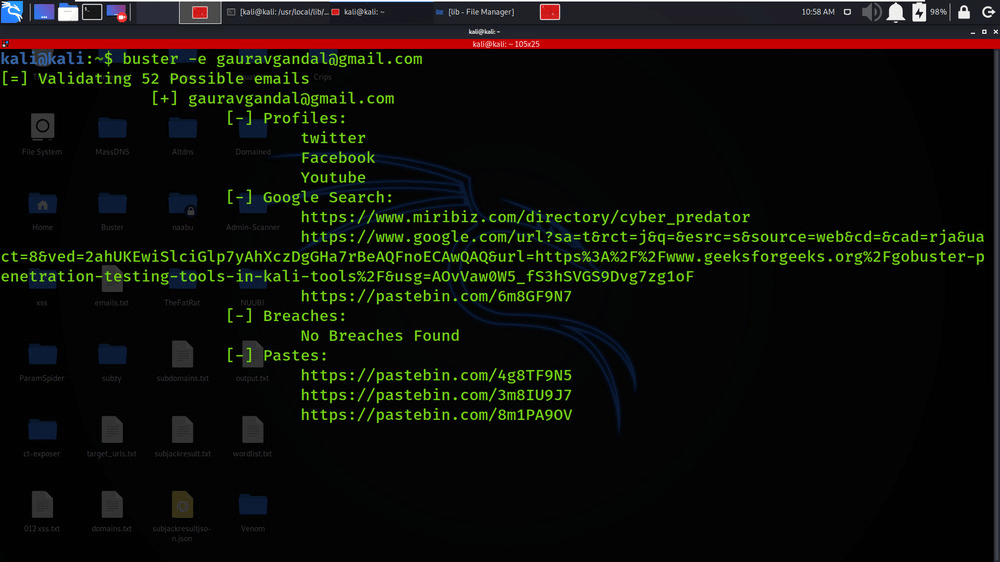Viewport: 1000px width, 562px height.
Task: Open the Kali dragon applications menu
Action: tap(11, 11)
